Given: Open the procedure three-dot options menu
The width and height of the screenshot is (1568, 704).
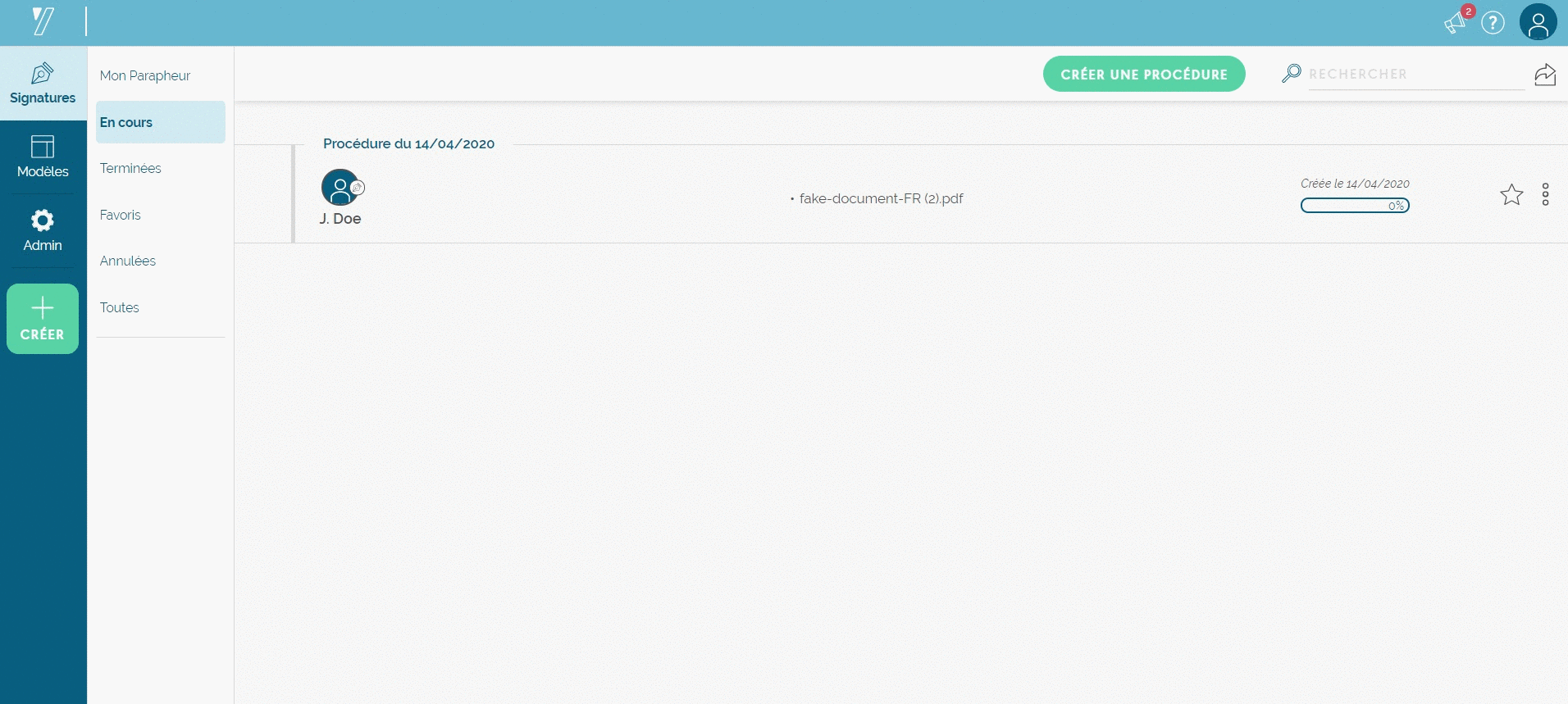Looking at the screenshot, I should click(x=1545, y=194).
